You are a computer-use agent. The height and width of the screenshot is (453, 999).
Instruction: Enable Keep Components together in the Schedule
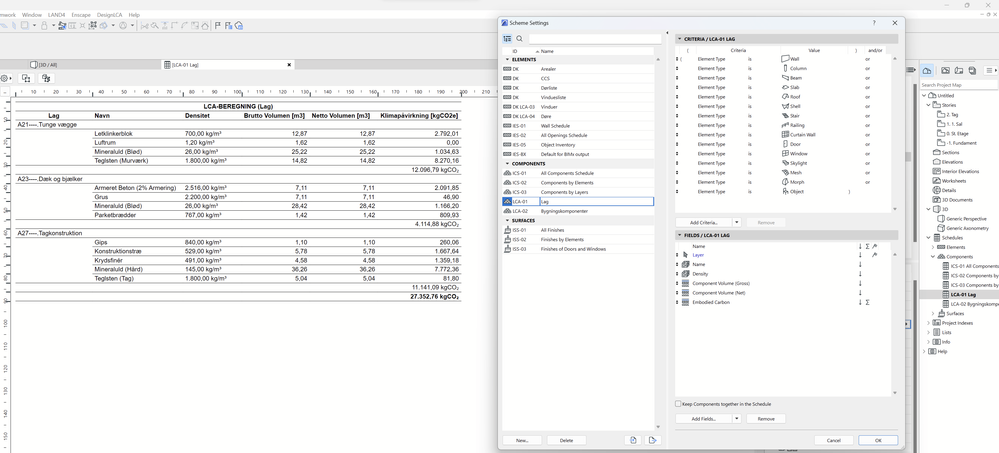[679, 404]
